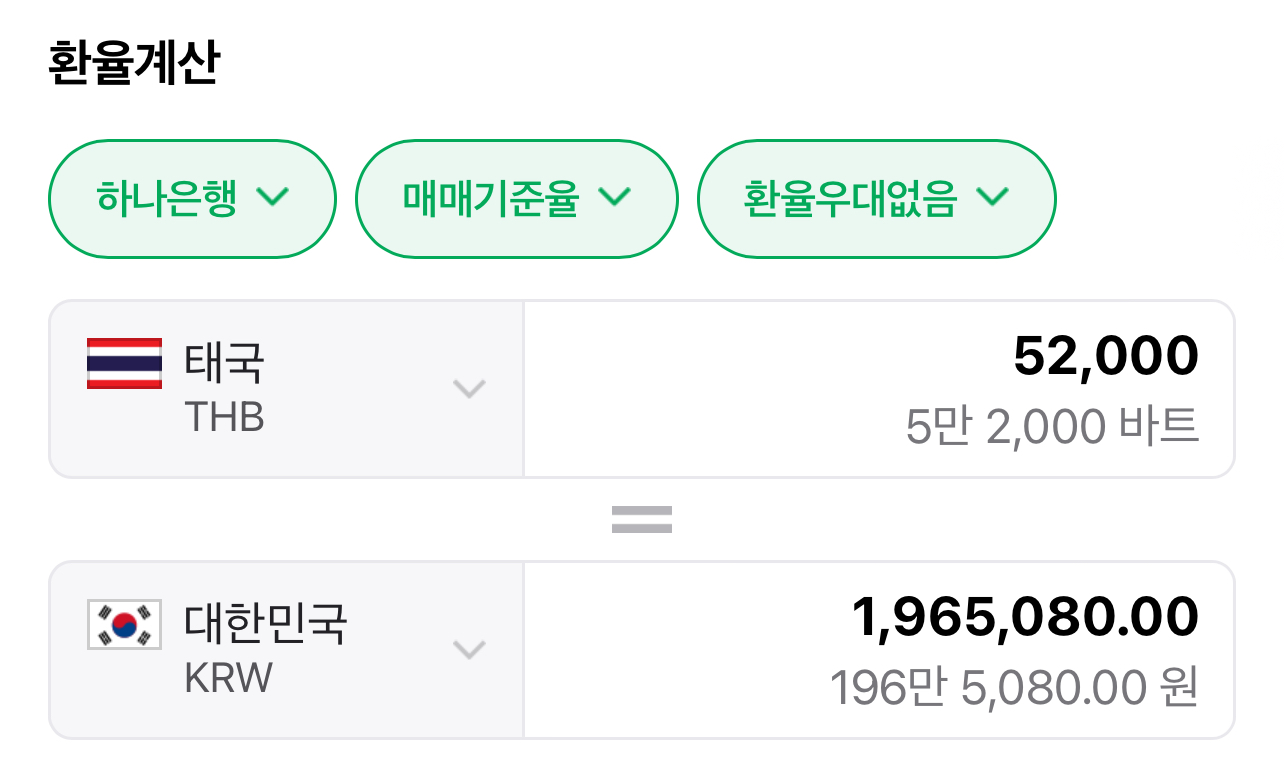1284x770 pixels.
Task: Click the equals sign between currencies
Action: click(x=642, y=519)
